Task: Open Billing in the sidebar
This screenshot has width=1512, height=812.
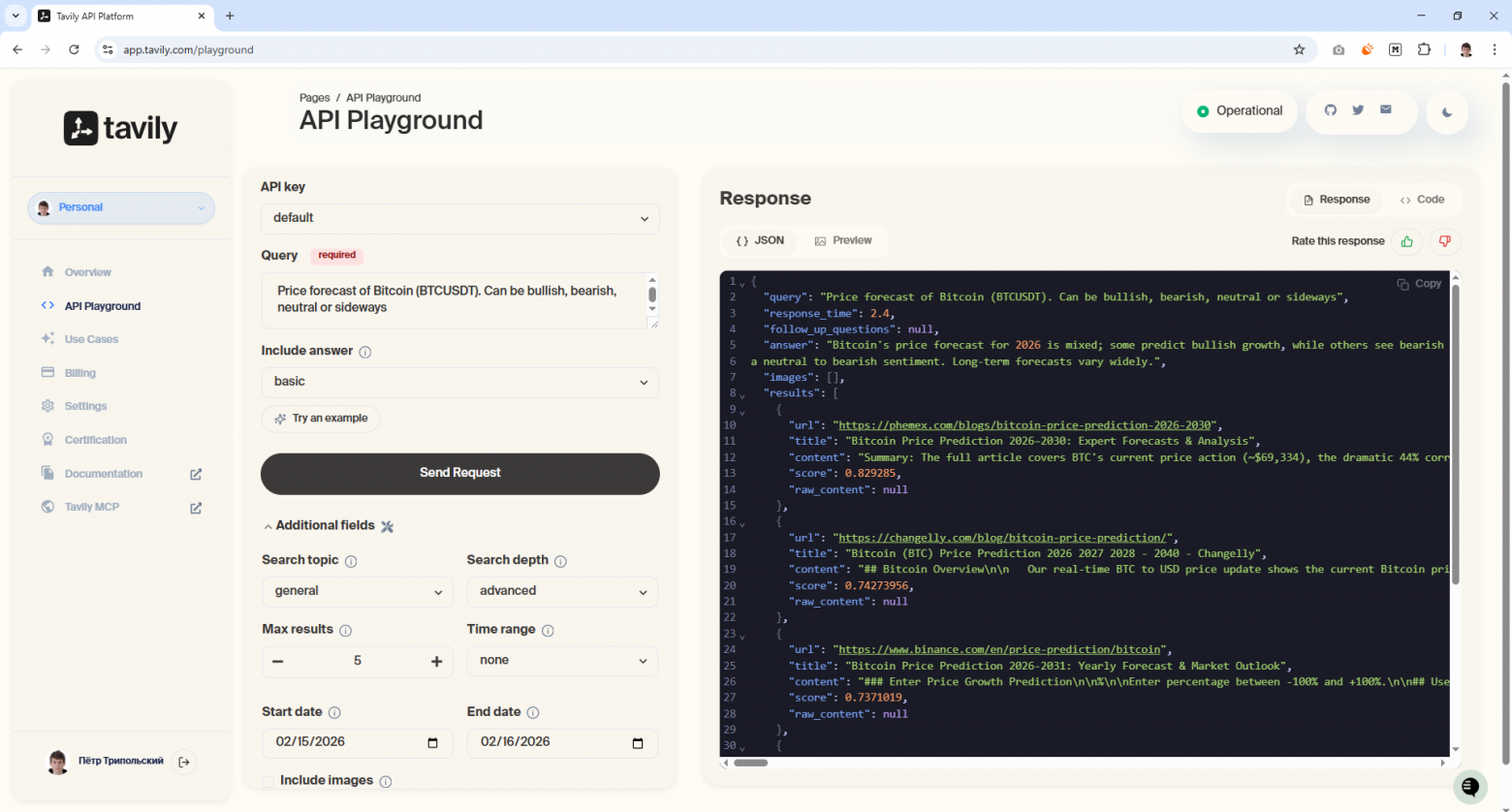Action: 80,373
